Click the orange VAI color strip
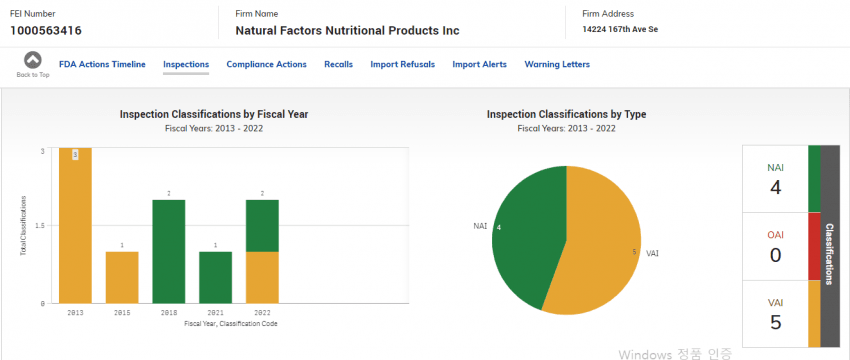Screen dimensions: 850x360 point(814,313)
